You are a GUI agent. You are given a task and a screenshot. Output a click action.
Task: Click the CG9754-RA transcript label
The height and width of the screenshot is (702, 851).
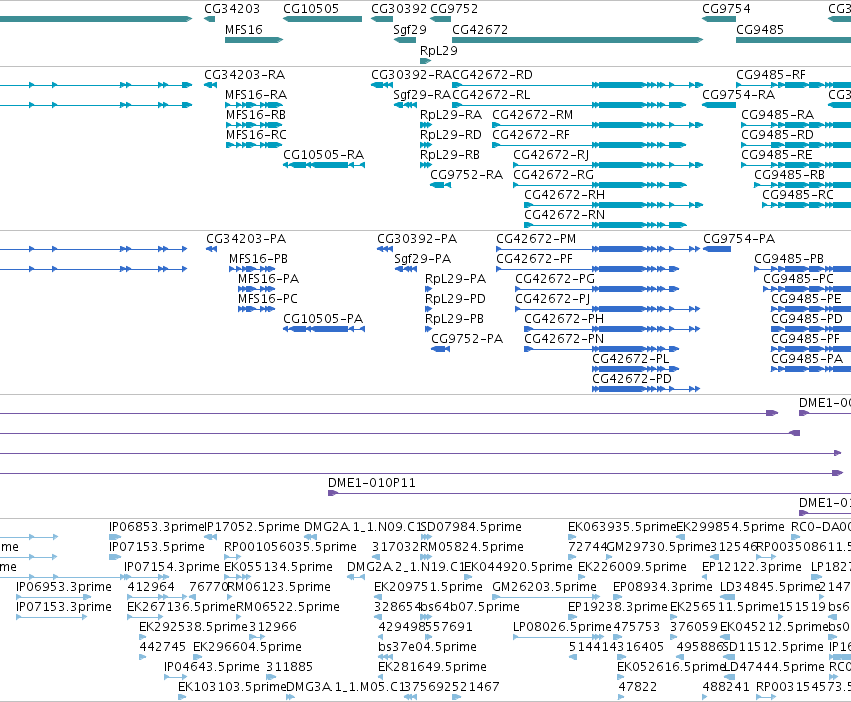[739, 95]
